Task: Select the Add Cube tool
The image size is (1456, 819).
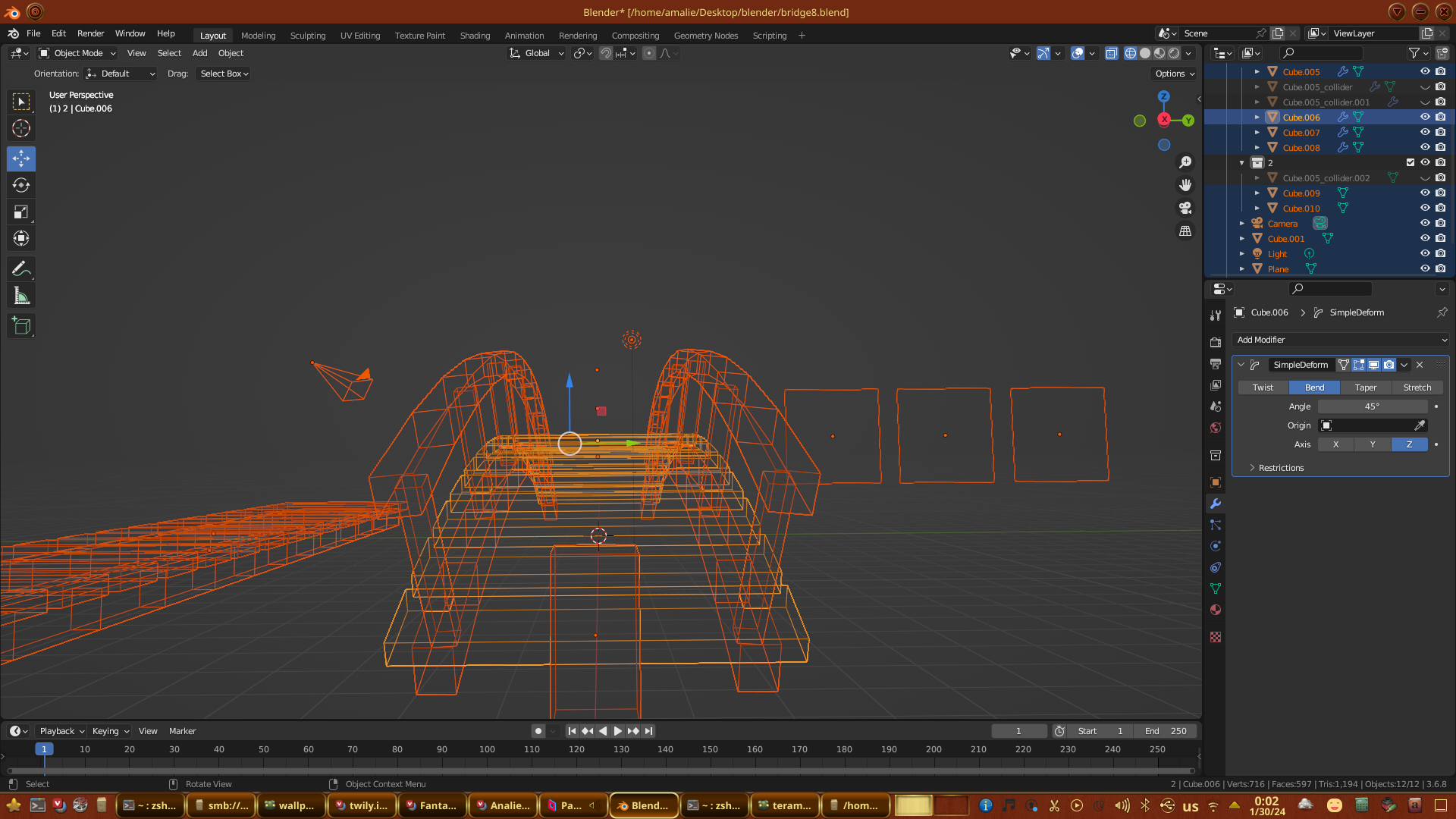Action: coord(21,326)
